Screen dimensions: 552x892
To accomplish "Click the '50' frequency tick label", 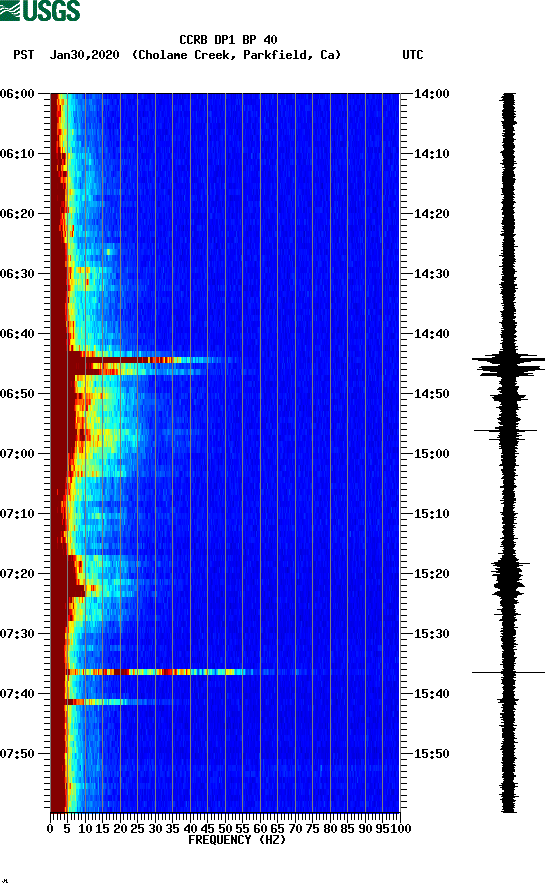I will tap(225, 829).
